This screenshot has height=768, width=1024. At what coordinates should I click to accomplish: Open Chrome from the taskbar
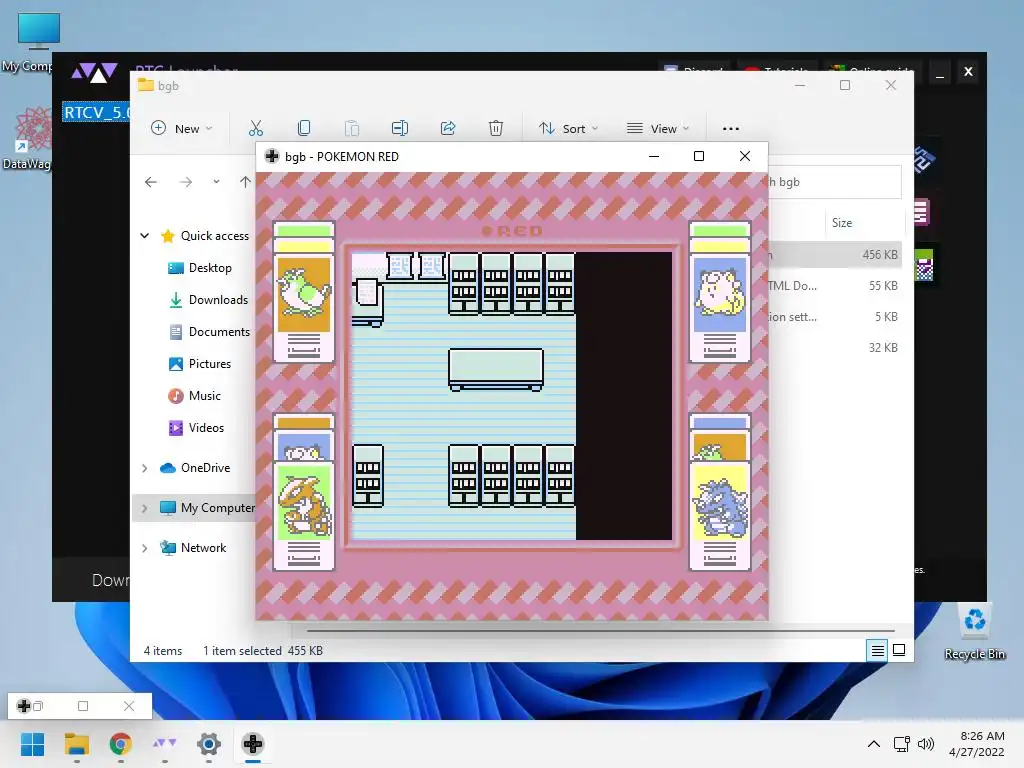pyautogui.click(x=120, y=744)
